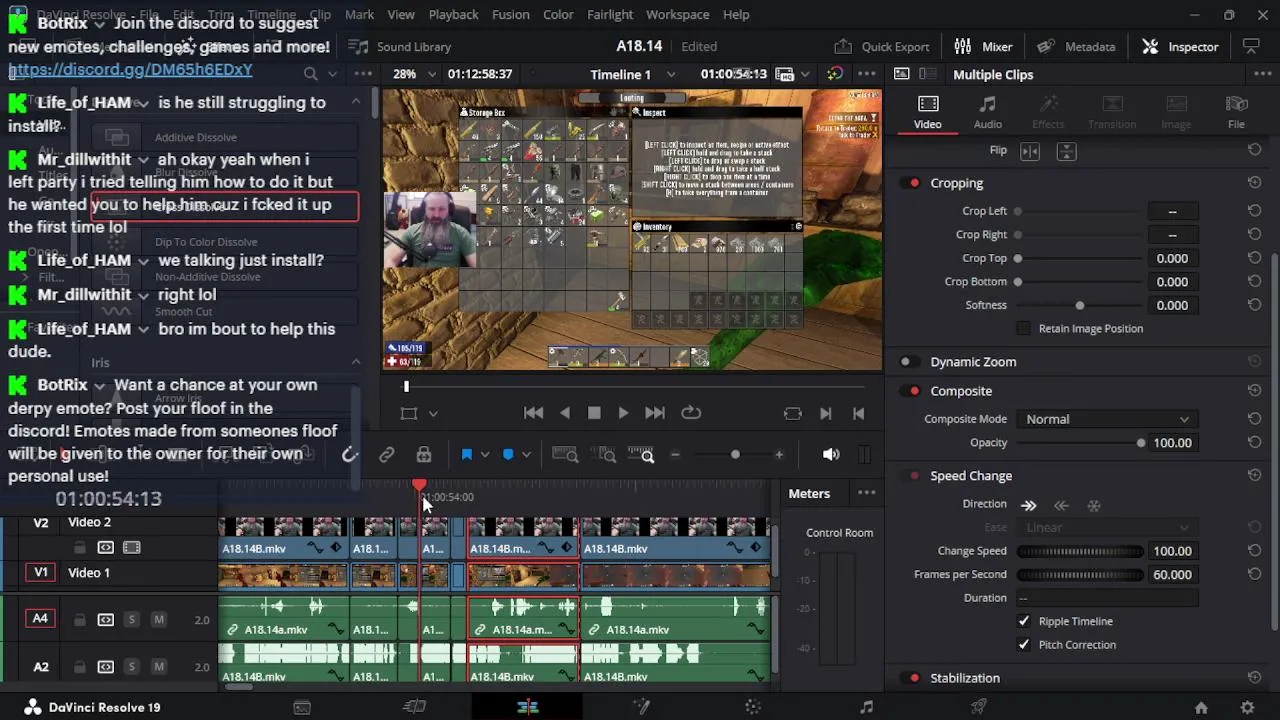This screenshot has width=1280, height=720.
Task: Adjust the crop Softness slider handle
Action: [x=1079, y=306]
